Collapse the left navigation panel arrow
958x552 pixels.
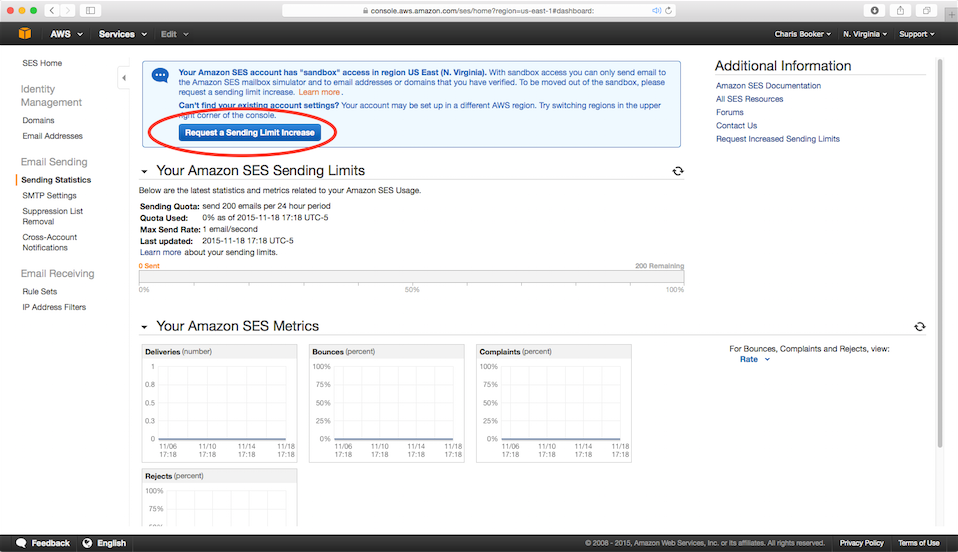coord(124,78)
